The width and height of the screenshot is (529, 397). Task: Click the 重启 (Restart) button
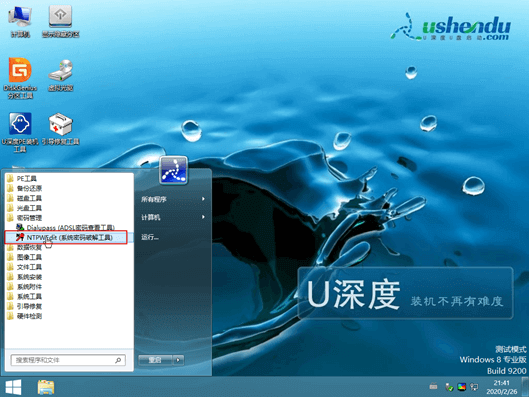click(x=155, y=360)
